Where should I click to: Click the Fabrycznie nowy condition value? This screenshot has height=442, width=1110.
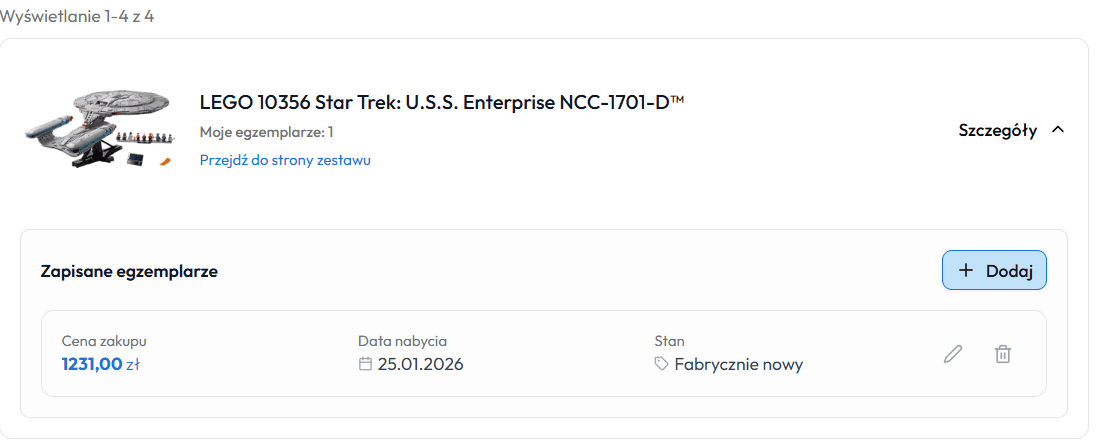tap(738, 364)
